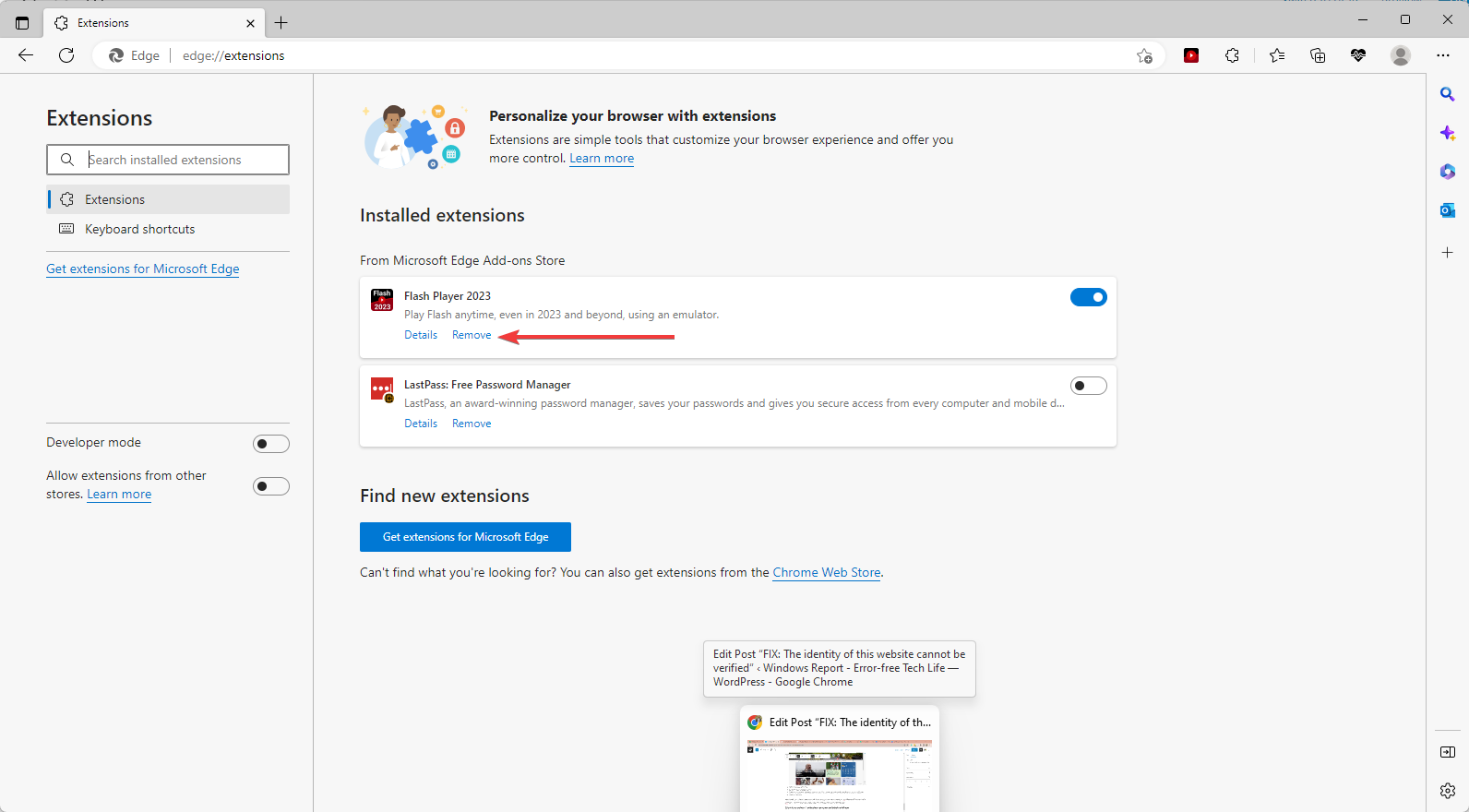Screen dimensions: 1469x812
Task: Click the Flash Player 2023 extension icon
Action: (382, 300)
